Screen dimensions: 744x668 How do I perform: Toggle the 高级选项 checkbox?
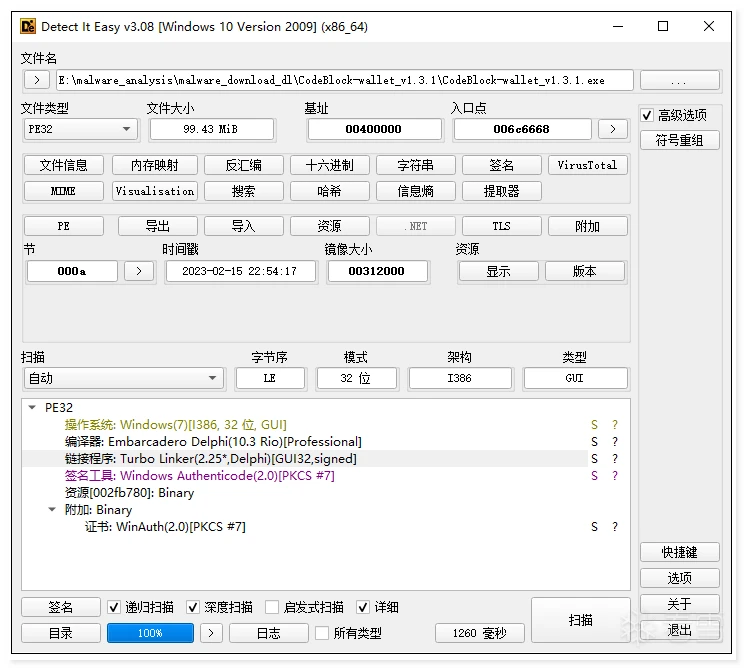[x=647, y=115]
